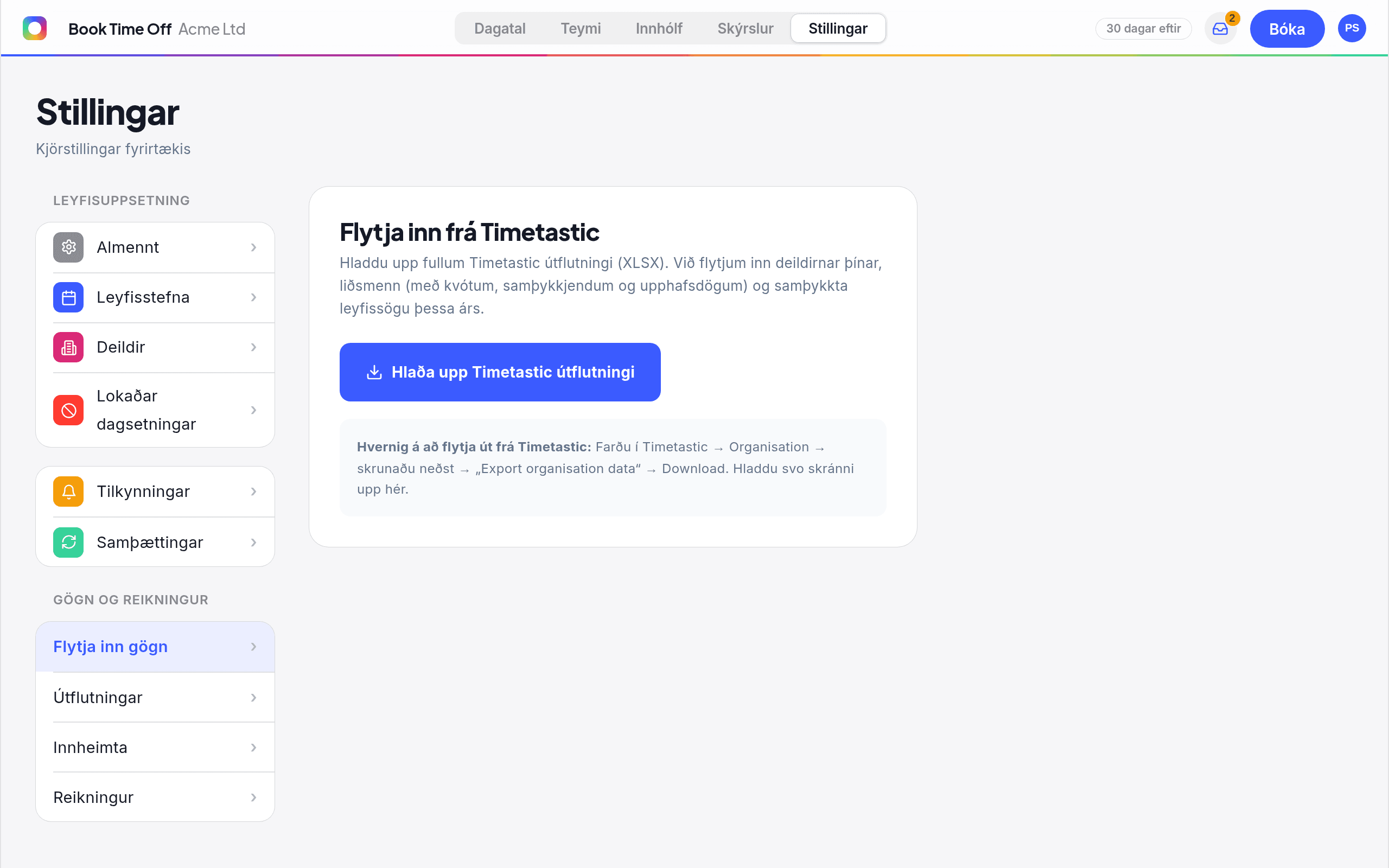Click Hlaða upp Timetastic útflutningi button
1389x868 pixels.
500,372
